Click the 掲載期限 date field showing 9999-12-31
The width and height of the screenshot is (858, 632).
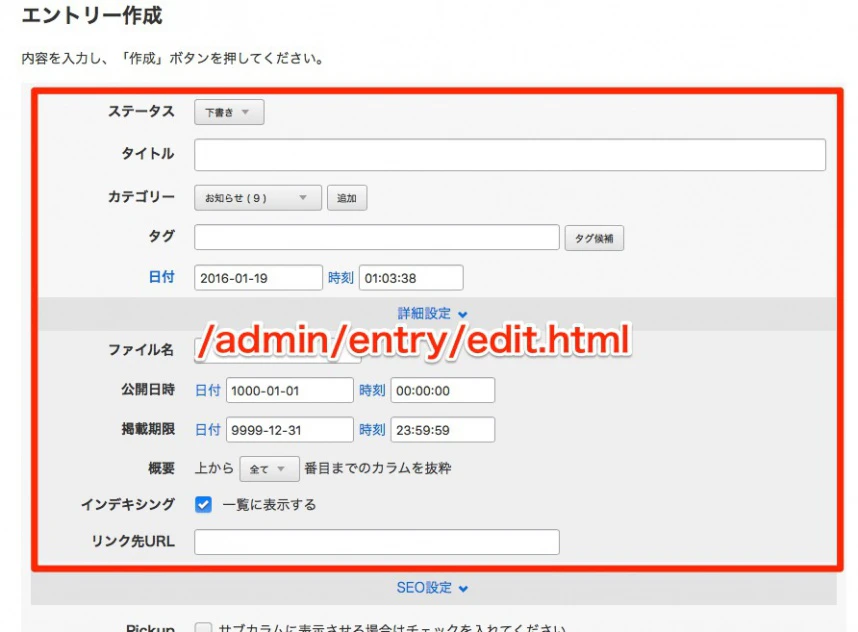289,430
